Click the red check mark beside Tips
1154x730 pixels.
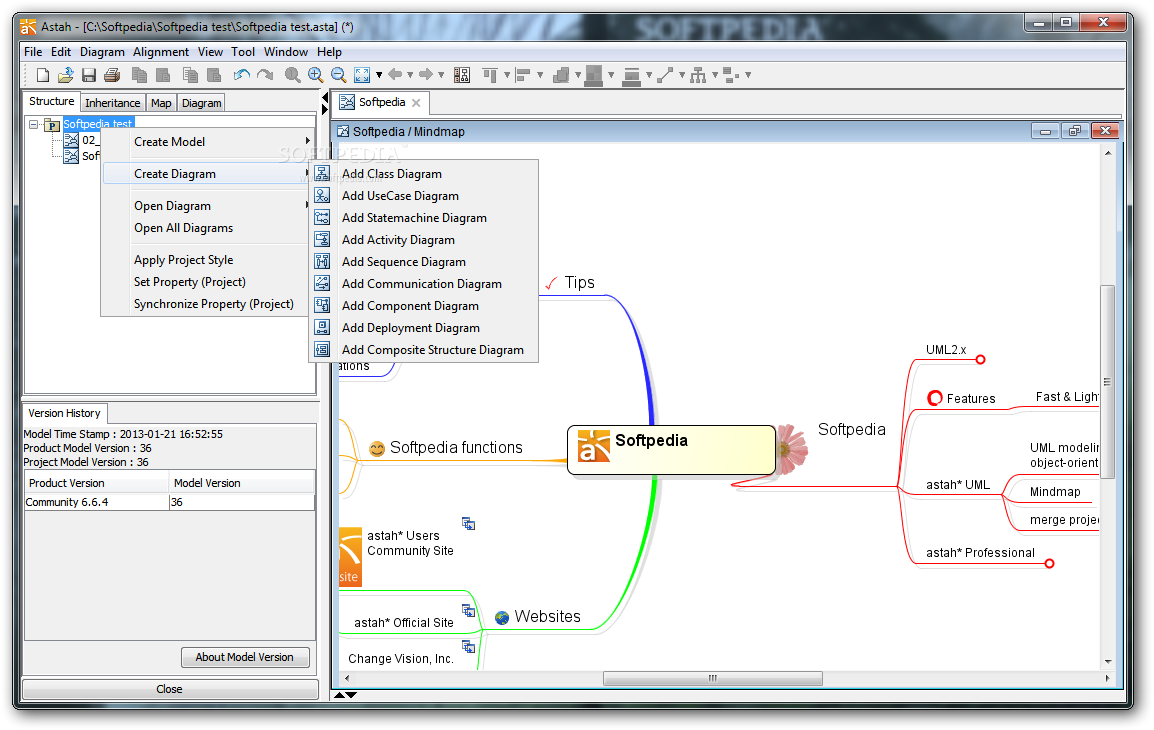[551, 283]
